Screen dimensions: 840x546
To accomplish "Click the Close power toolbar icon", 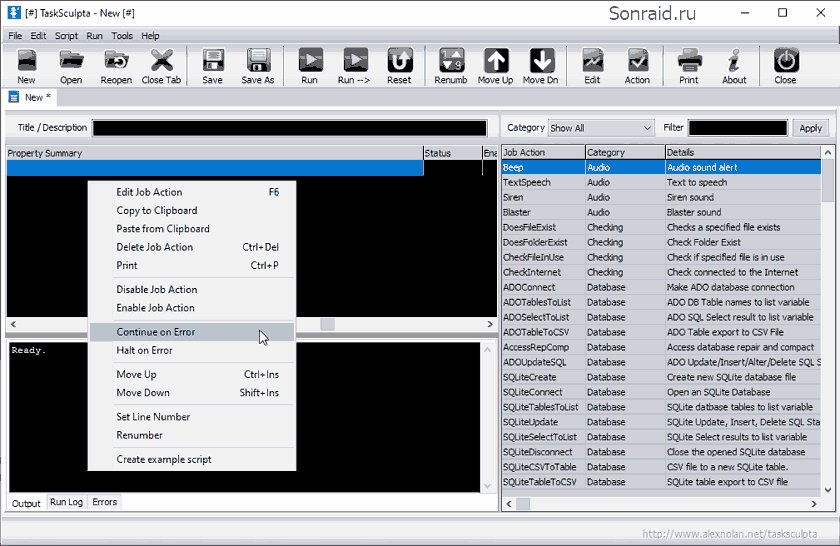I will (x=785, y=61).
